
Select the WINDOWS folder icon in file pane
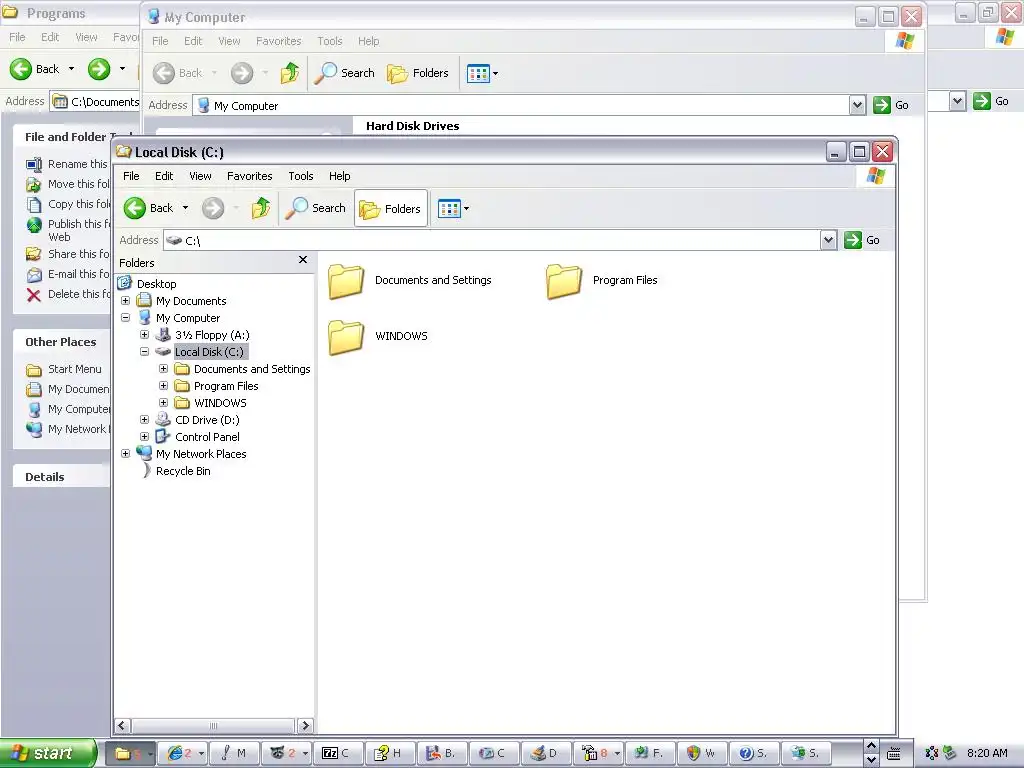(345, 338)
